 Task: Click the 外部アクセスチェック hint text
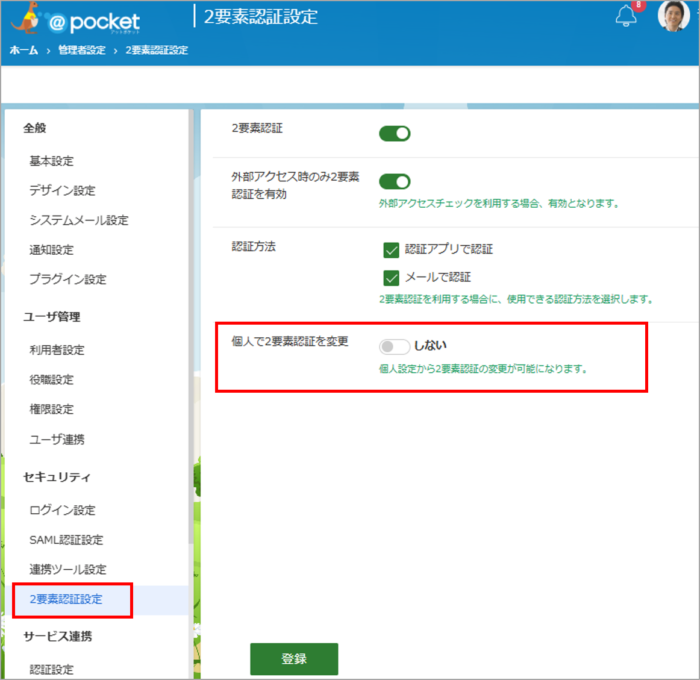(x=499, y=204)
